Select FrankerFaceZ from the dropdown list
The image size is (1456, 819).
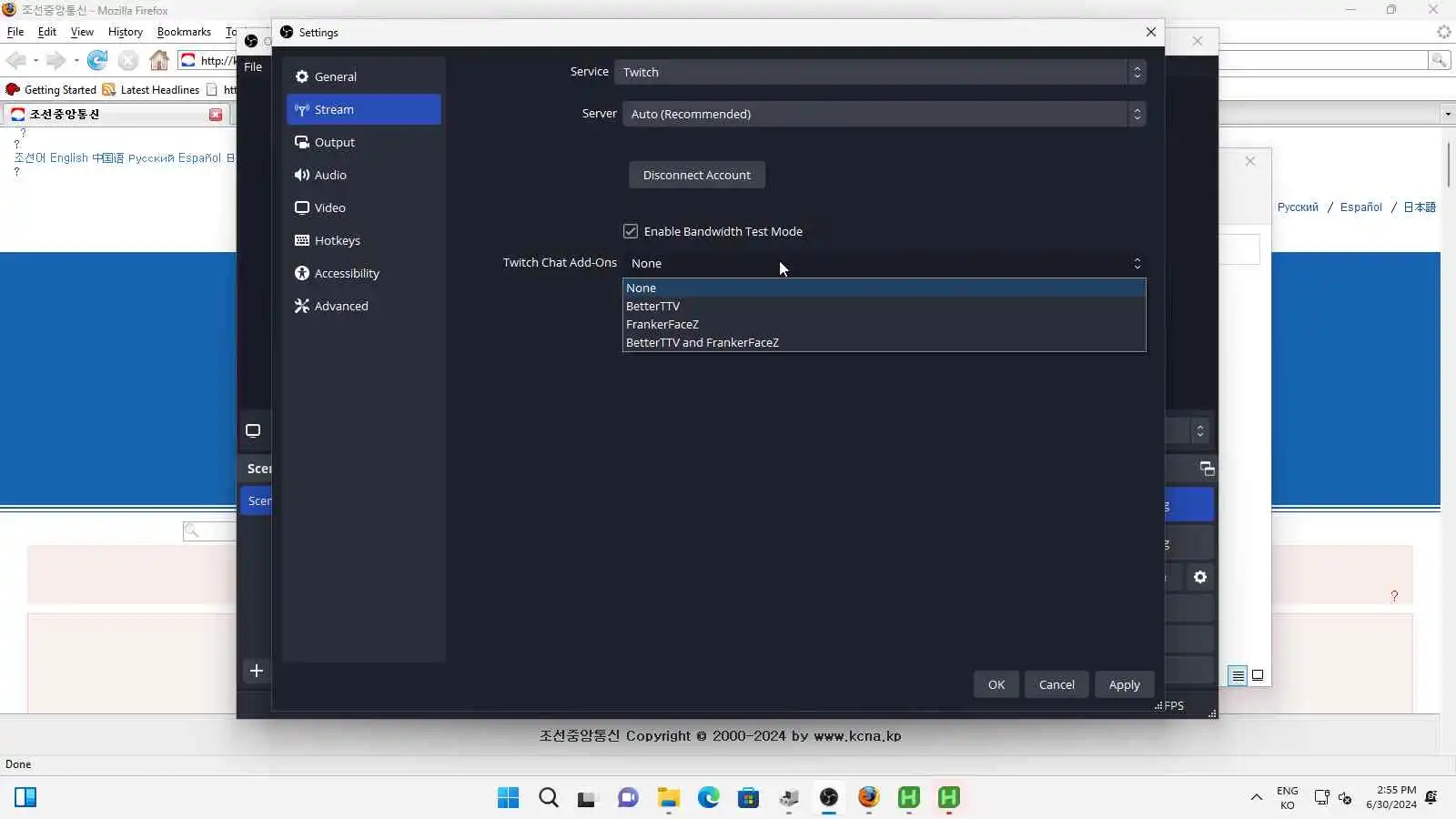884,324
